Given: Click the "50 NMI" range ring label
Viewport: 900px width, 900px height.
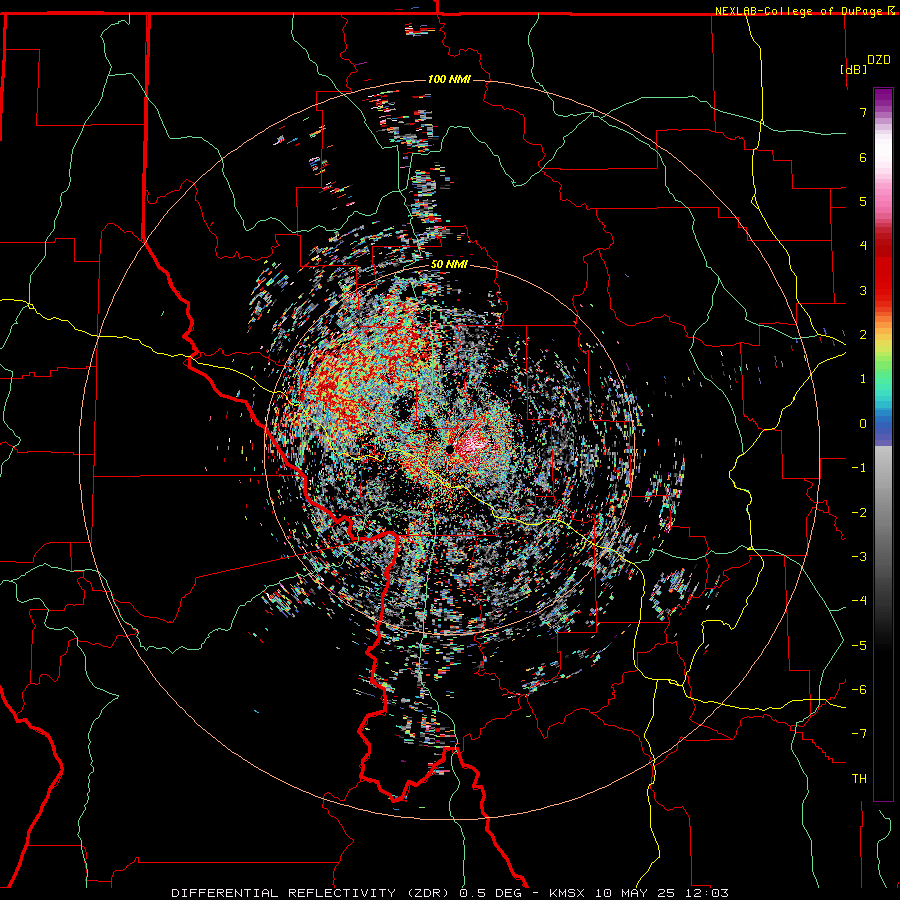Looking at the screenshot, I should tap(449, 265).
